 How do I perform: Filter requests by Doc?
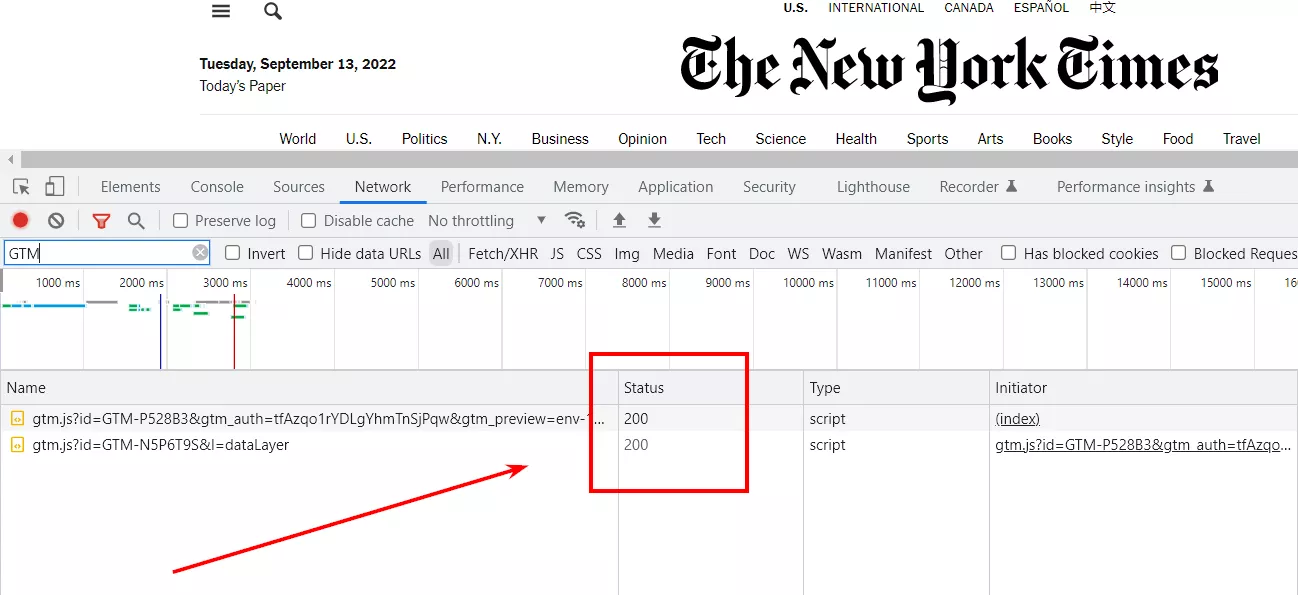pos(762,254)
